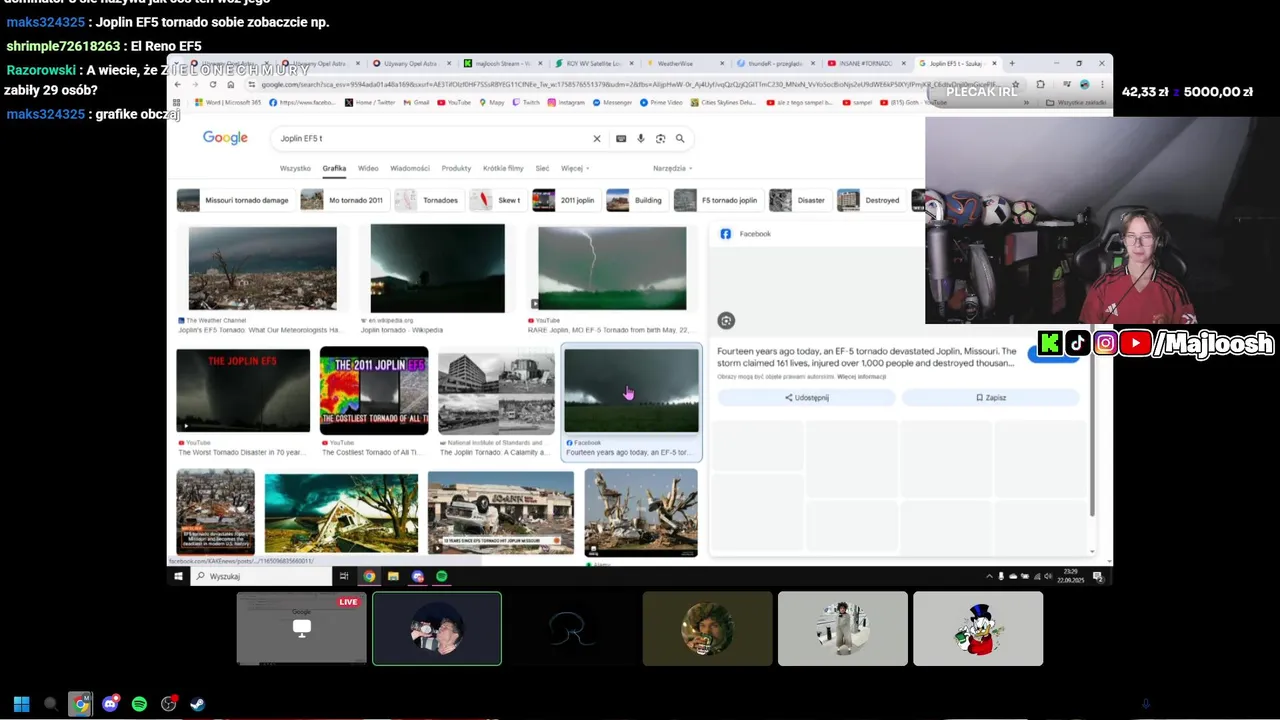Bookmark this page with the star icon
The width and height of the screenshot is (1280, 720).
(x=1016, y=85)
